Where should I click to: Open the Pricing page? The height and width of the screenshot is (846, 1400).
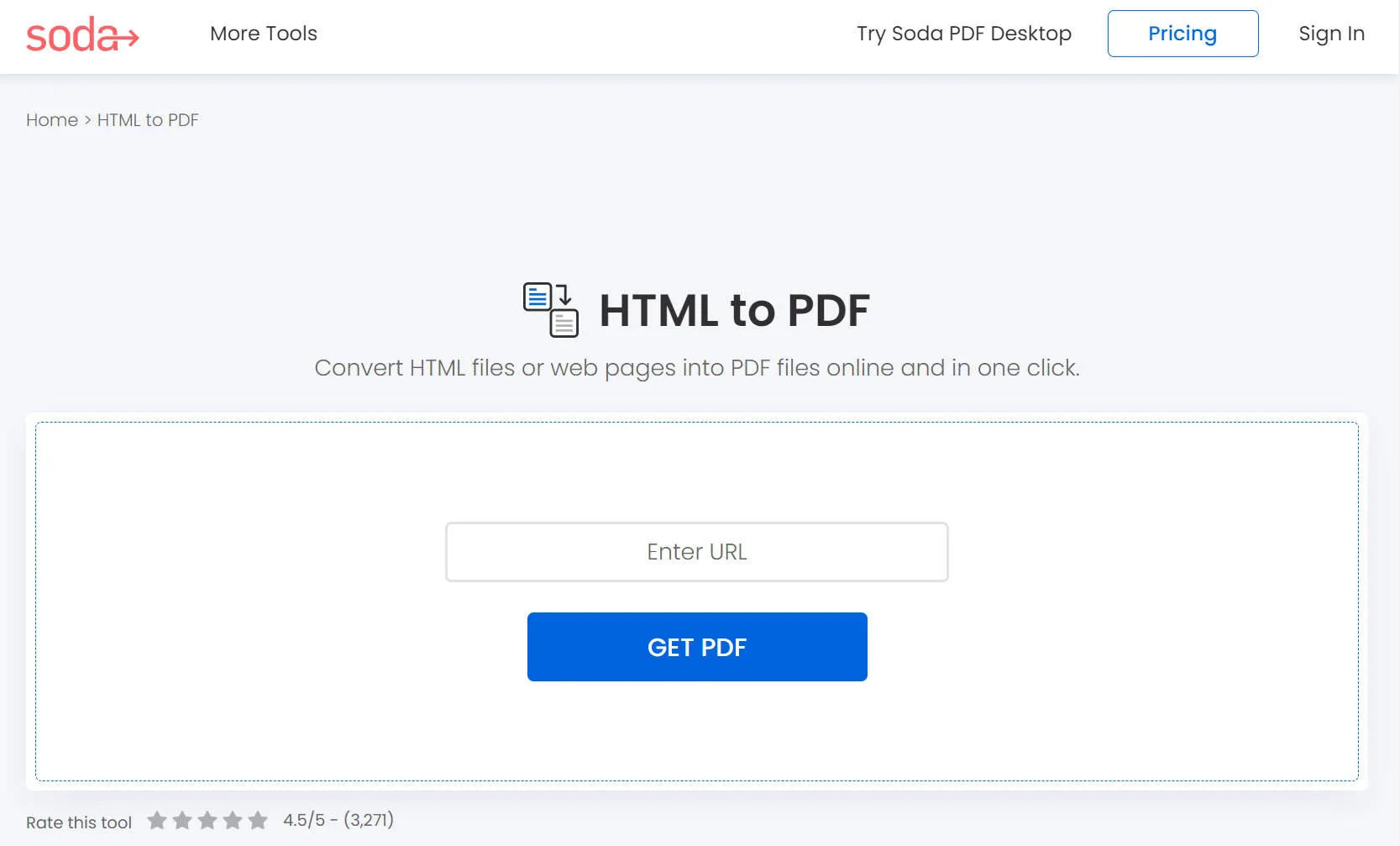coord(1182,34)
